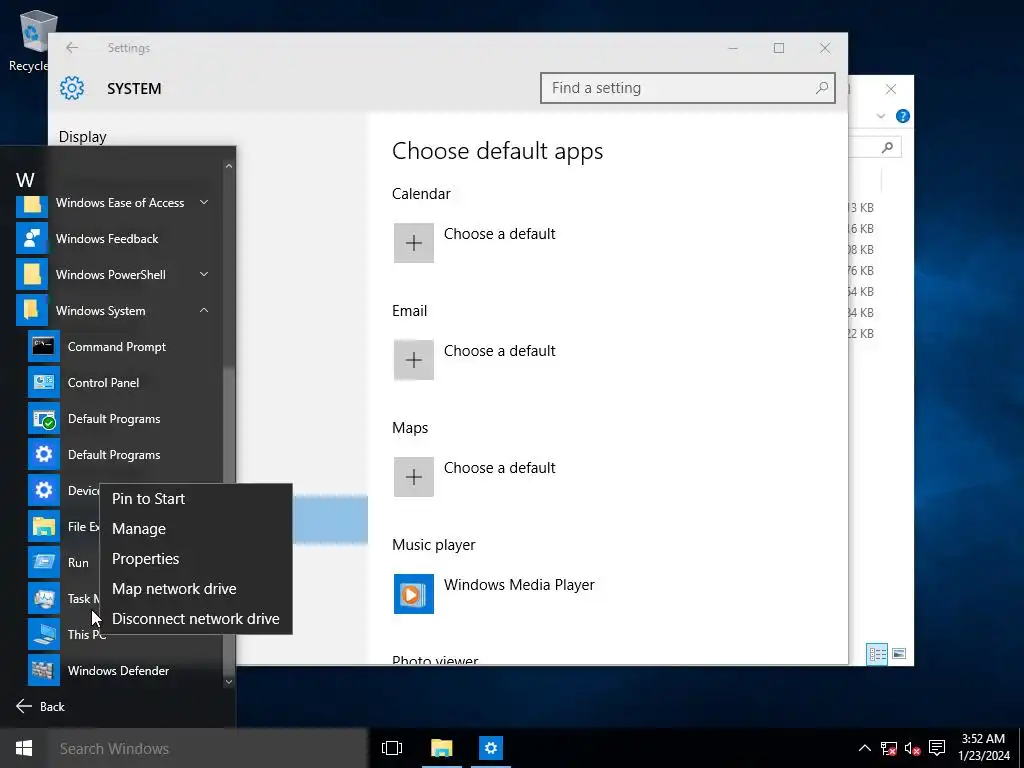
Task: Collapse Windows System folder chevron
Action: coord(204,310)
